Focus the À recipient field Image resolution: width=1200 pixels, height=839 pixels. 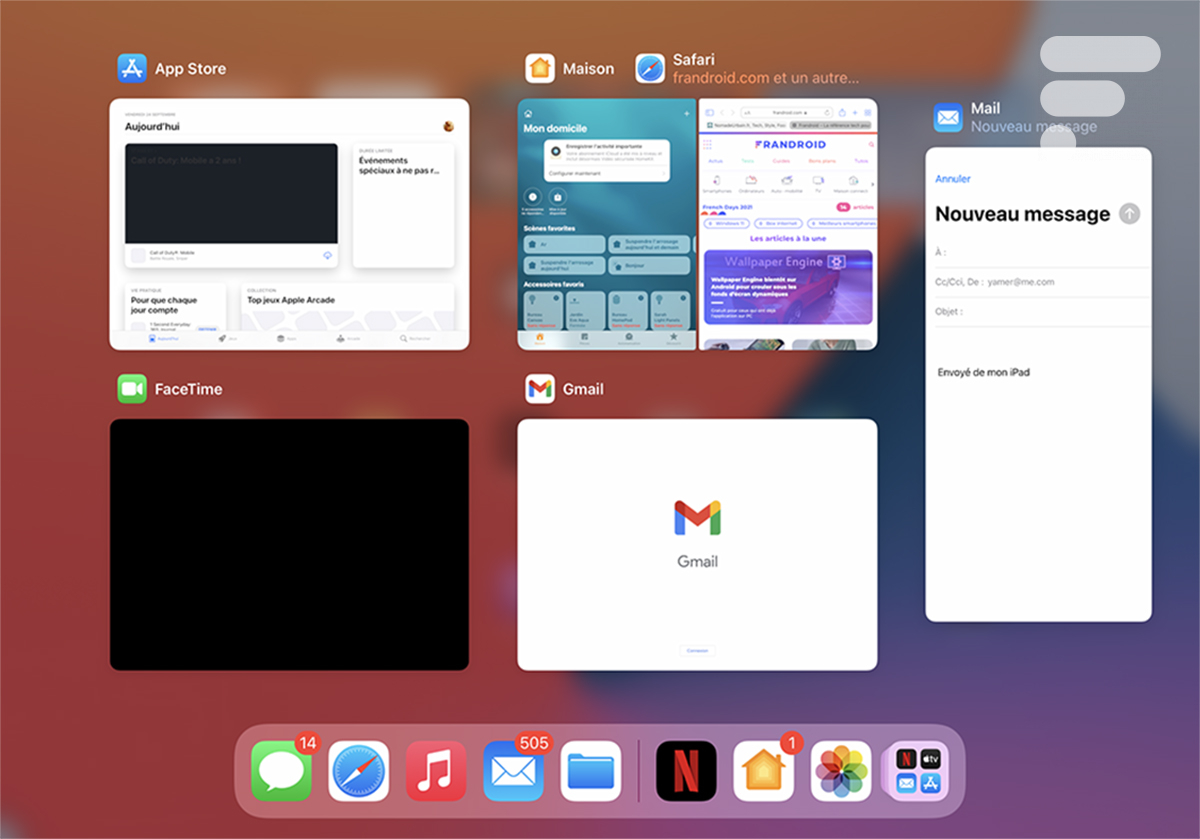point(1038,253)
